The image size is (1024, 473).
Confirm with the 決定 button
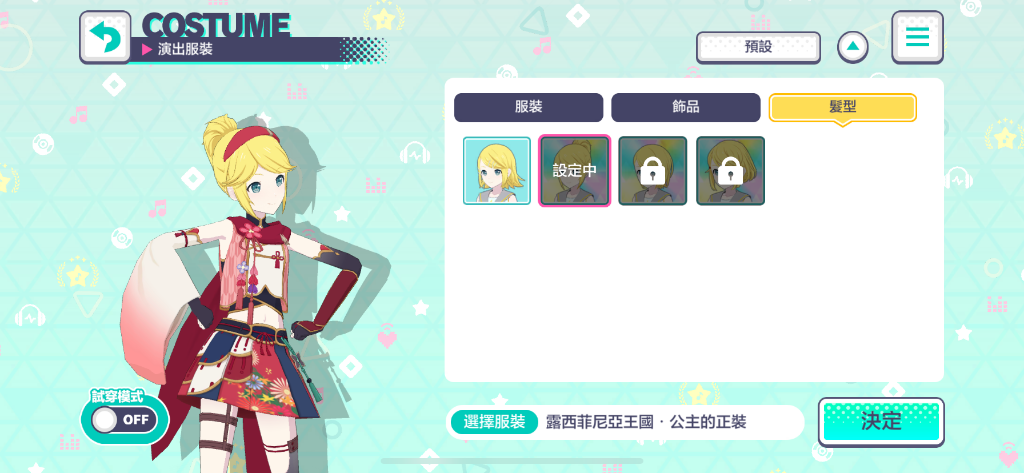[881, 421]
